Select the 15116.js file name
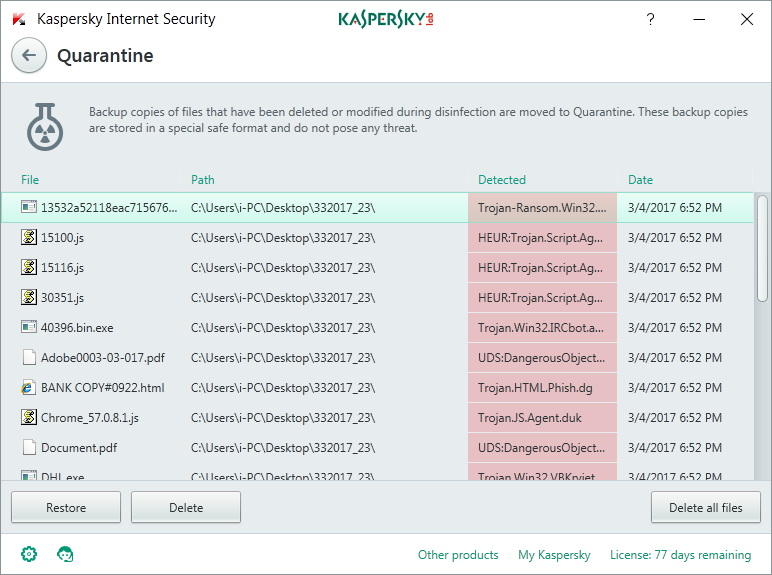This screenshot has height=575, width=772. [x=63, y=268]
